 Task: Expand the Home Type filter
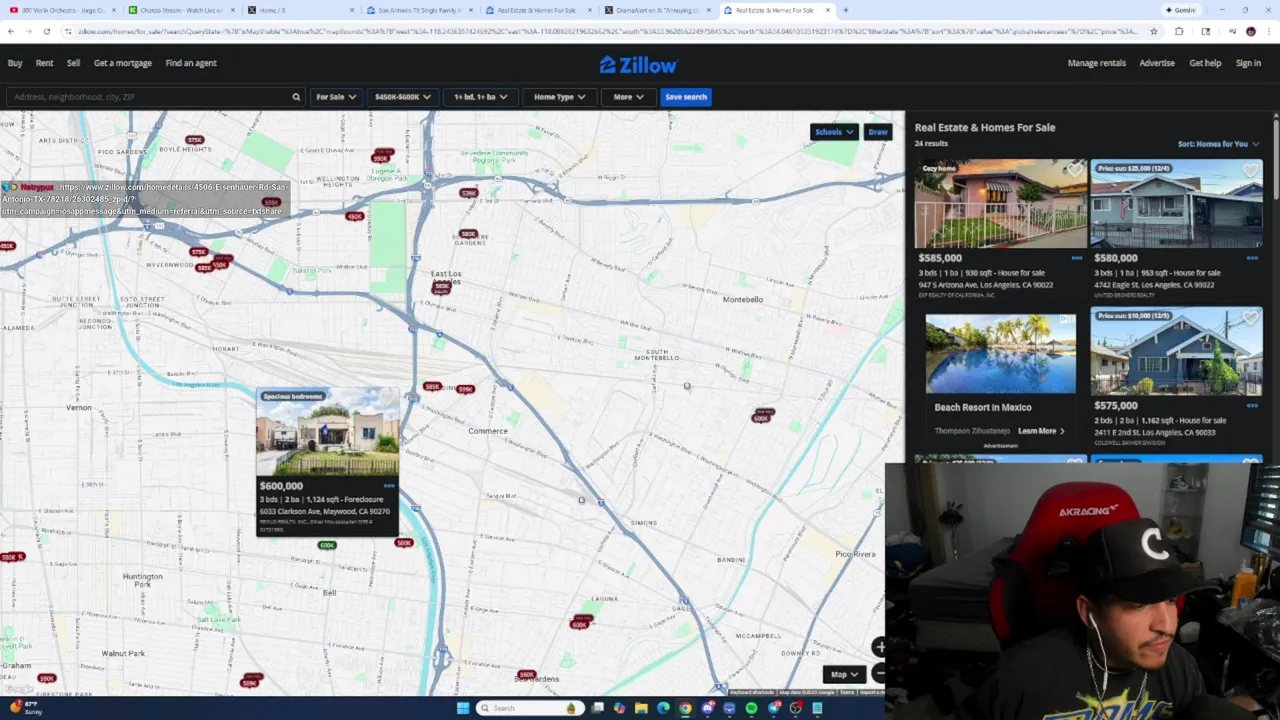point(559,97)
